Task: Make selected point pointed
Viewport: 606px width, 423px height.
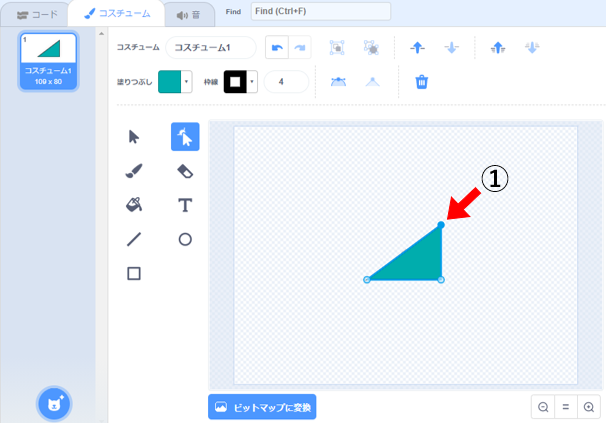Action: pos(373,82)
